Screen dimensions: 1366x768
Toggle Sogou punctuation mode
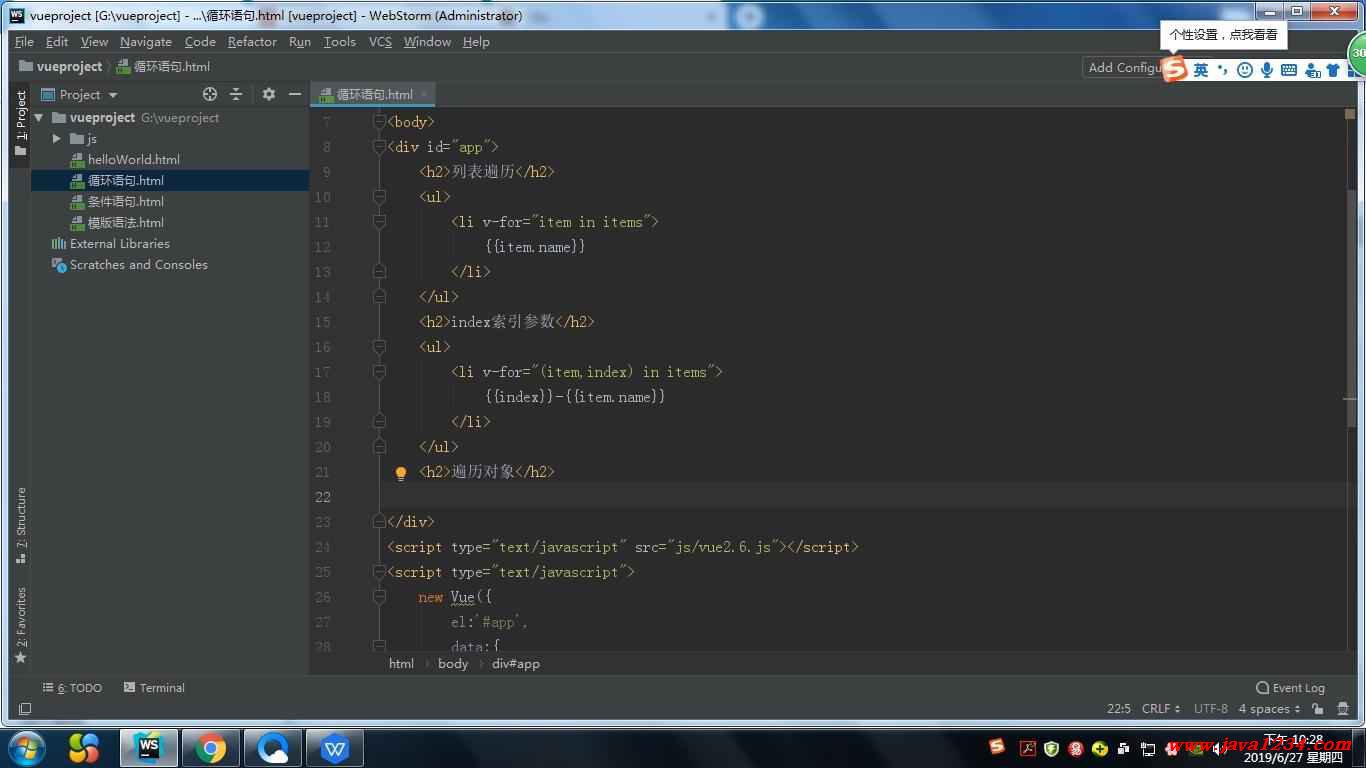(x=1222, y=70)
